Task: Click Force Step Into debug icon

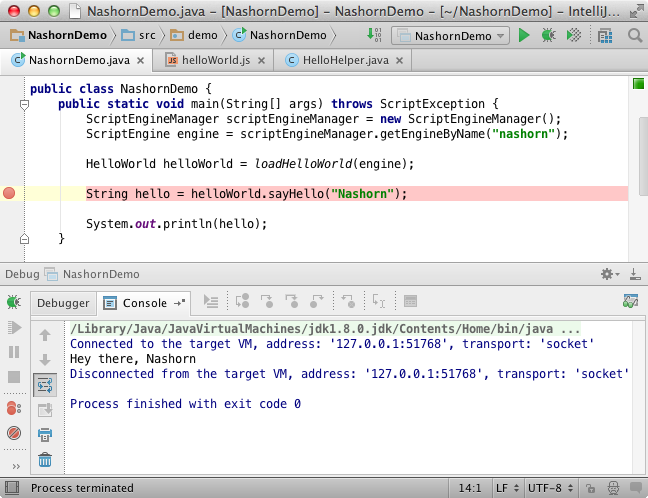Action: 292,301
